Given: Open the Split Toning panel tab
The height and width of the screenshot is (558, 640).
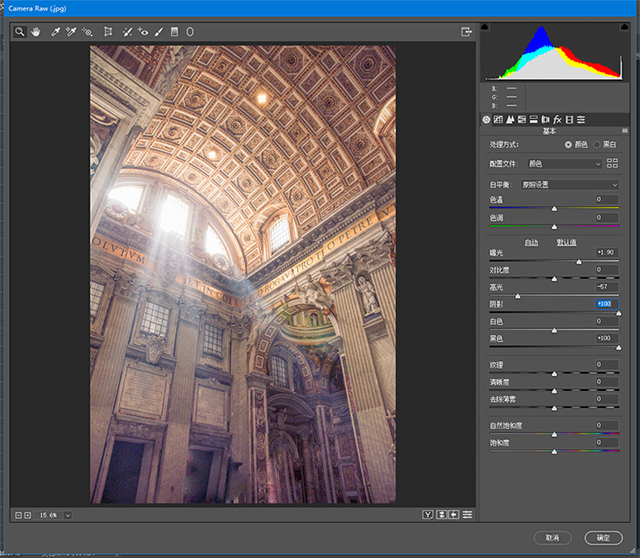Looking at the screenshot, I should [533, 120].
